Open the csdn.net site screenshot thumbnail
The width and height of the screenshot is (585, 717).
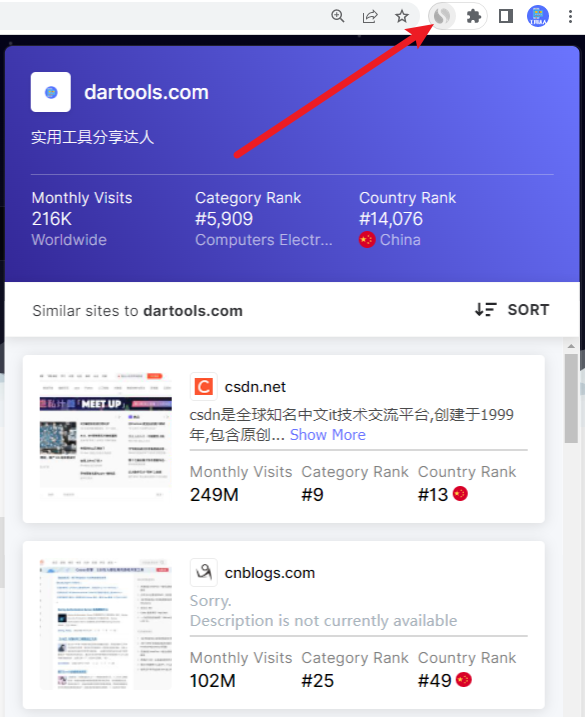(x=106, y=436)
